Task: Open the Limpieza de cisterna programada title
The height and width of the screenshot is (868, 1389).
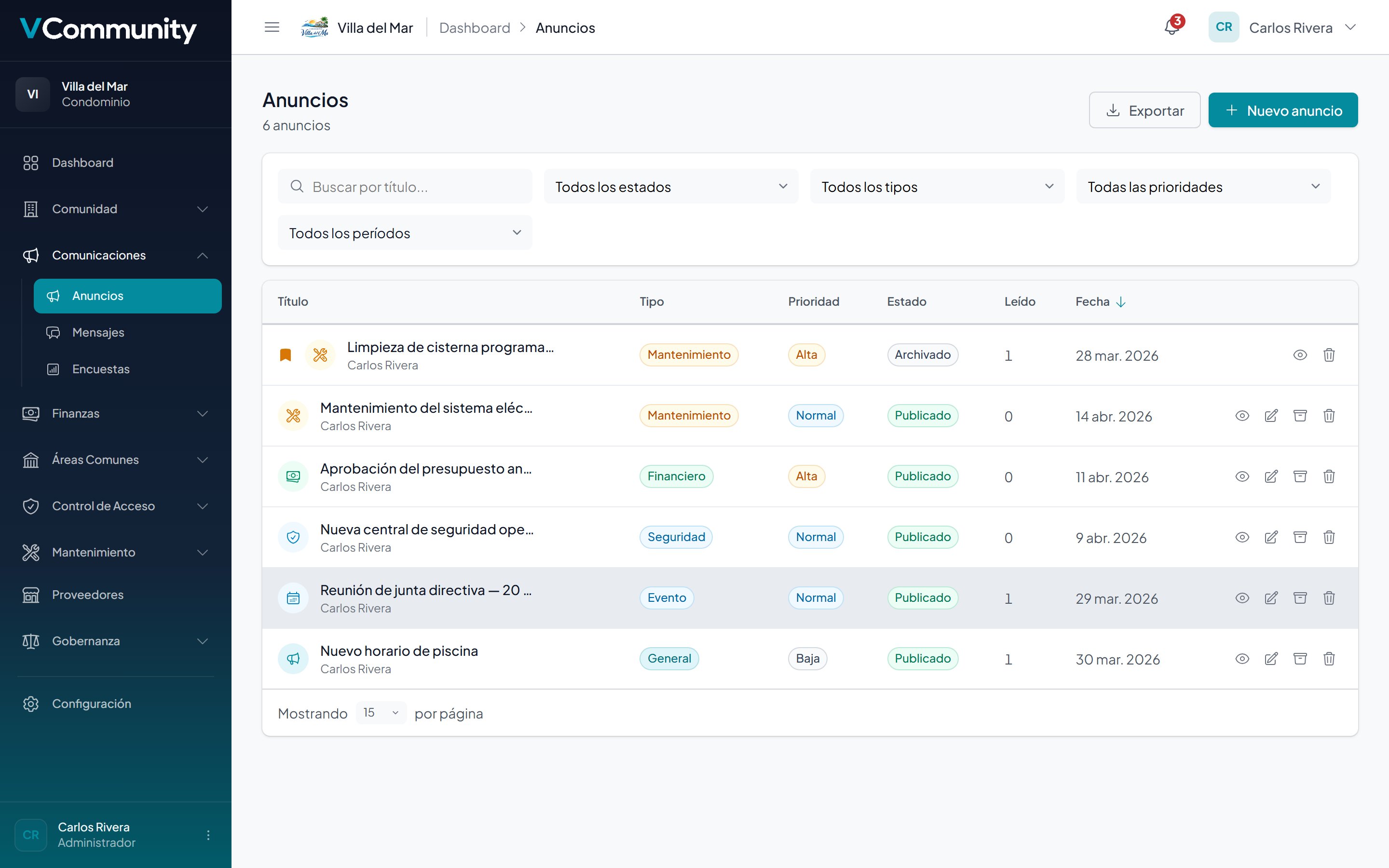Action: (450, 347)
